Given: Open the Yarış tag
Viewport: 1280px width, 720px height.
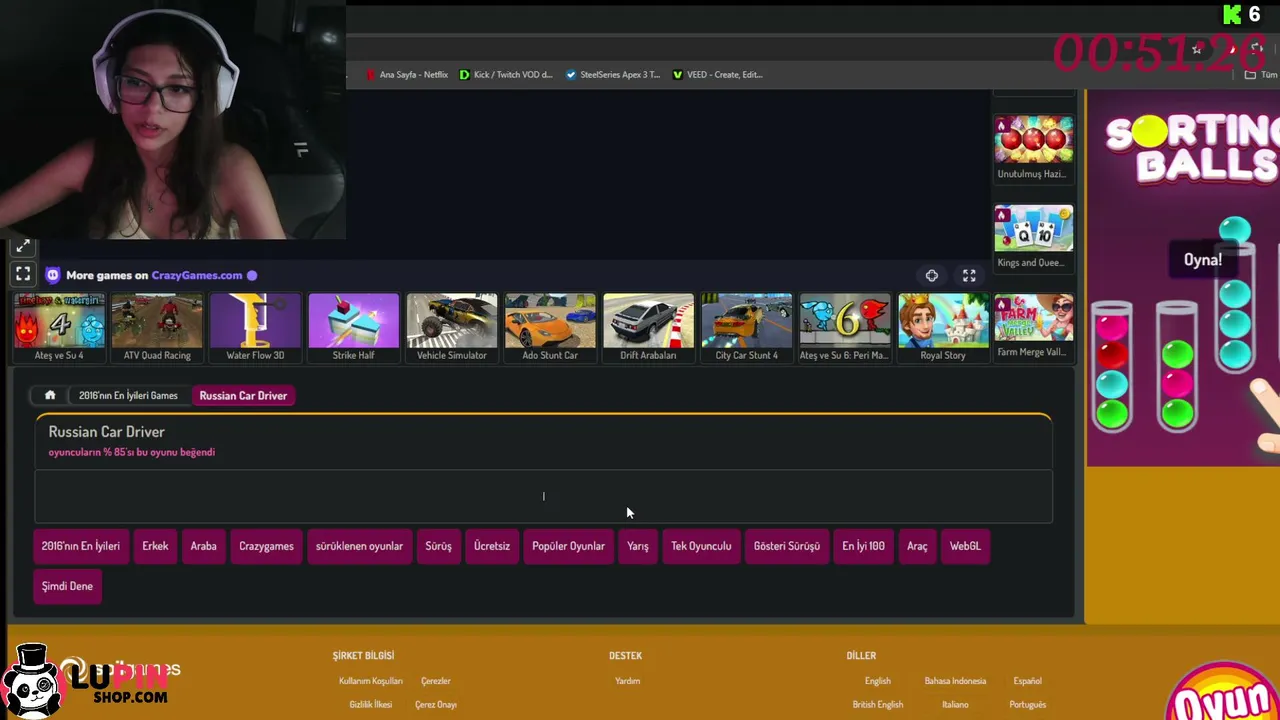Looking at the screenshot, I should (x=638, y=546).
